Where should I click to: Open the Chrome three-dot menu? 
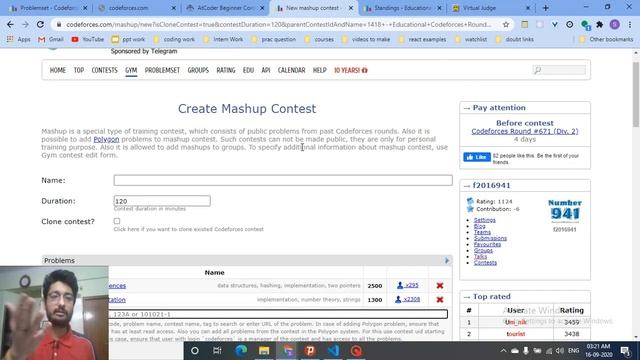click(630, 24)
